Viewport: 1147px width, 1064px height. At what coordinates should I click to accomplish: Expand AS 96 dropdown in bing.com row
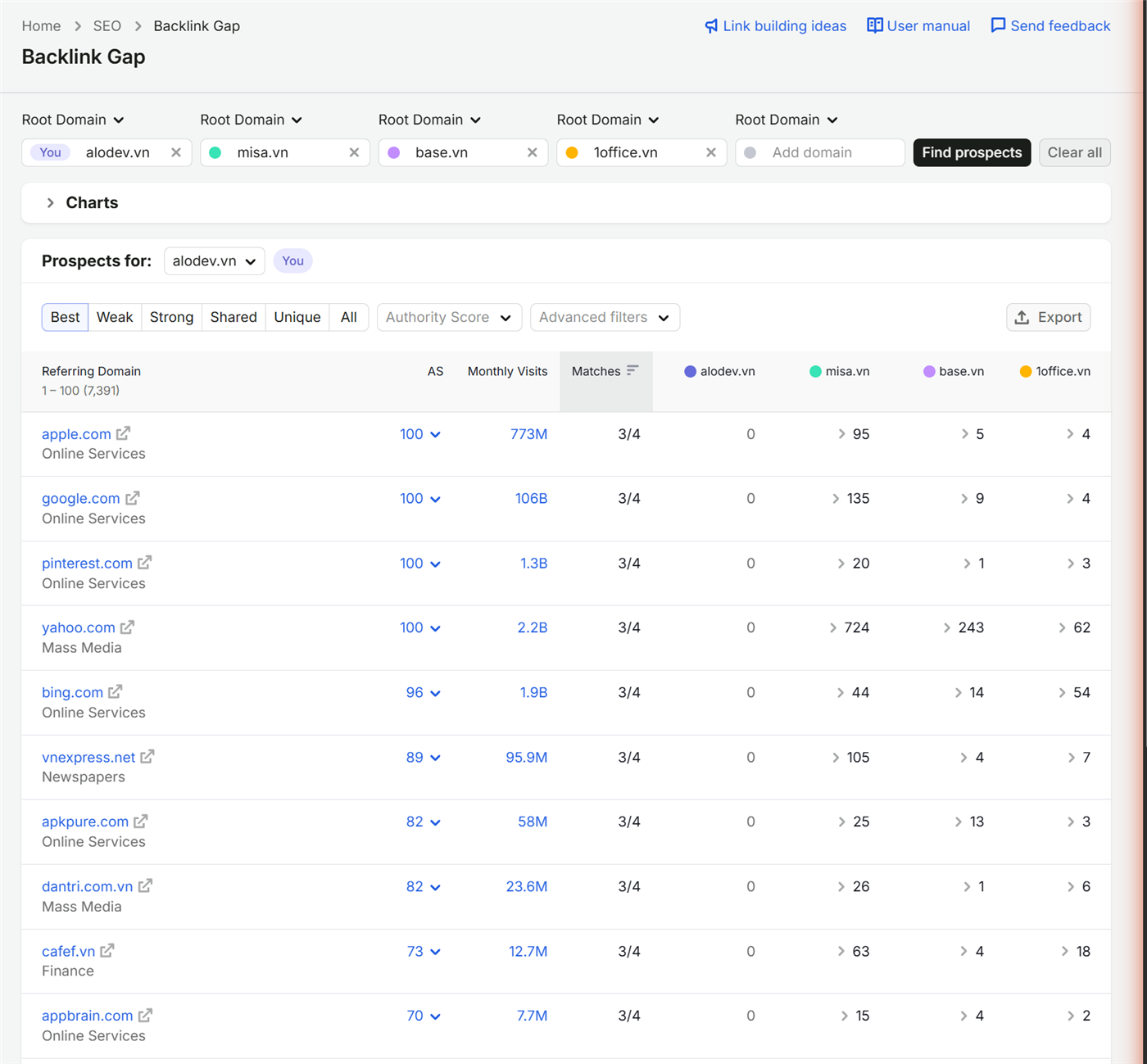coord(435,694)
